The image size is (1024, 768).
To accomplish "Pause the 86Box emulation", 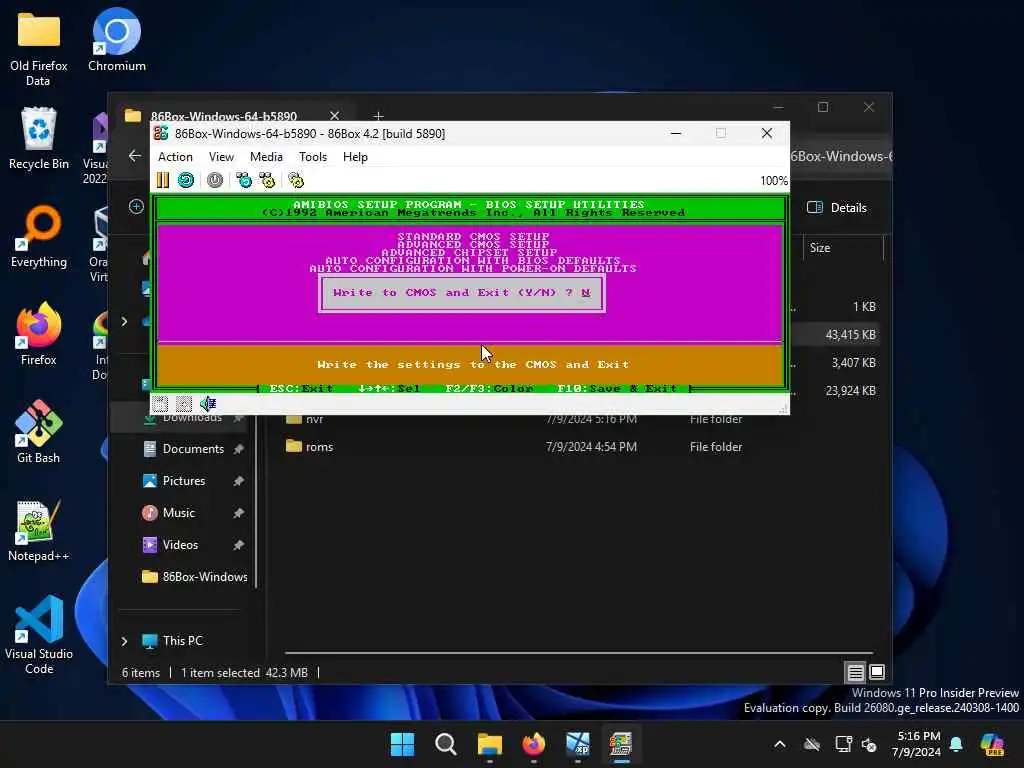I will pos(163,180).
